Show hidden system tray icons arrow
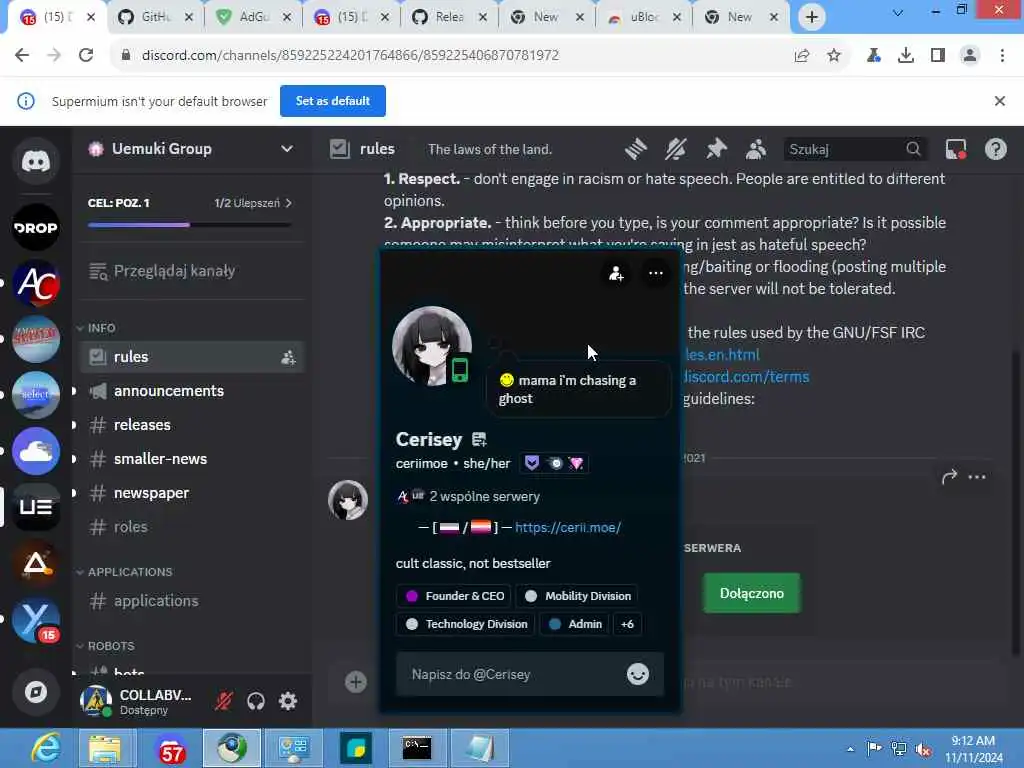Screen dimensions: 1024x768 click(850, 748)
